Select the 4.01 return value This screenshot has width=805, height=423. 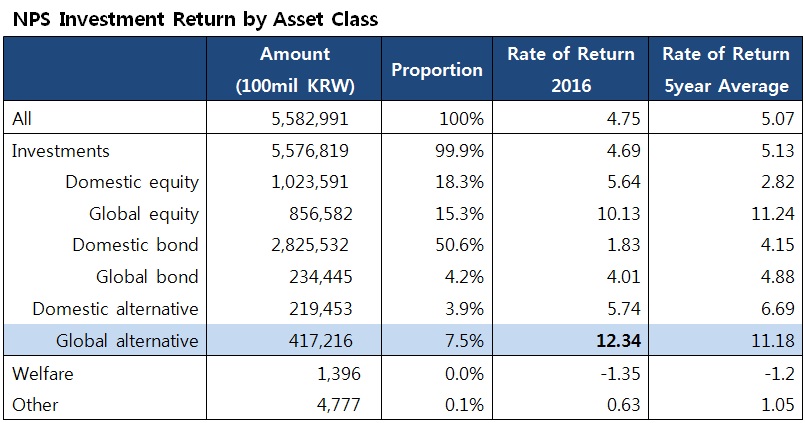(623, 277)
